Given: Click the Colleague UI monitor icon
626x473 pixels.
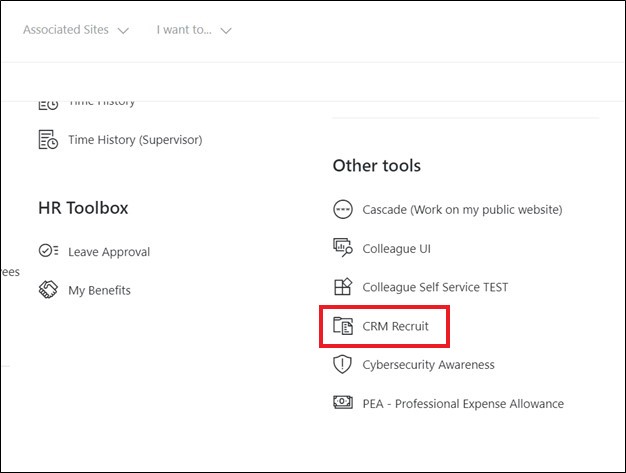Looking at the screenshot, I should click(x=343, y=248).
